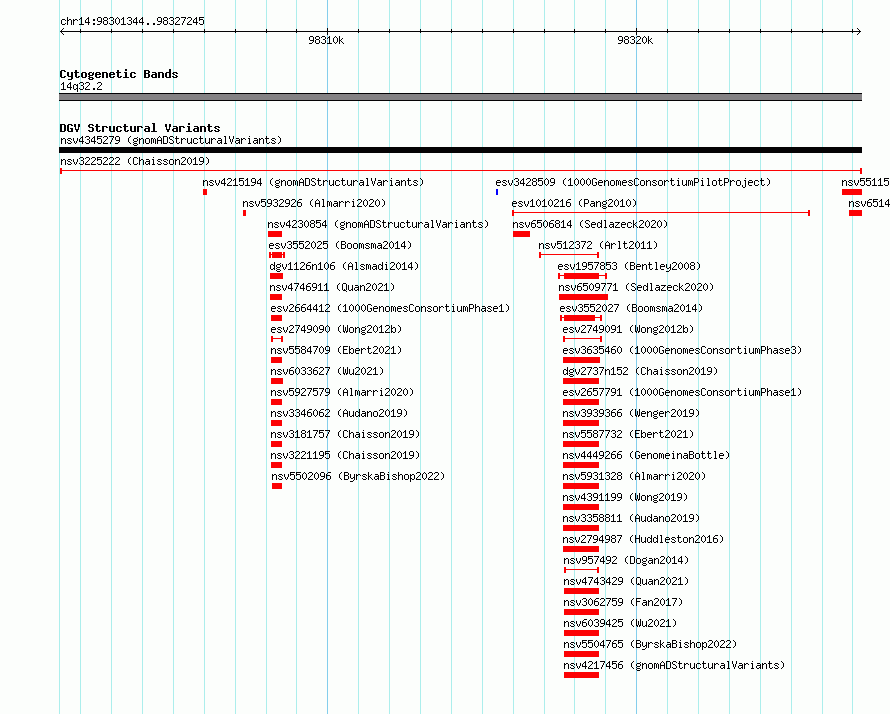Click nsv5502096 (ByrskaBishop2022) label

(x=358, y=476)
